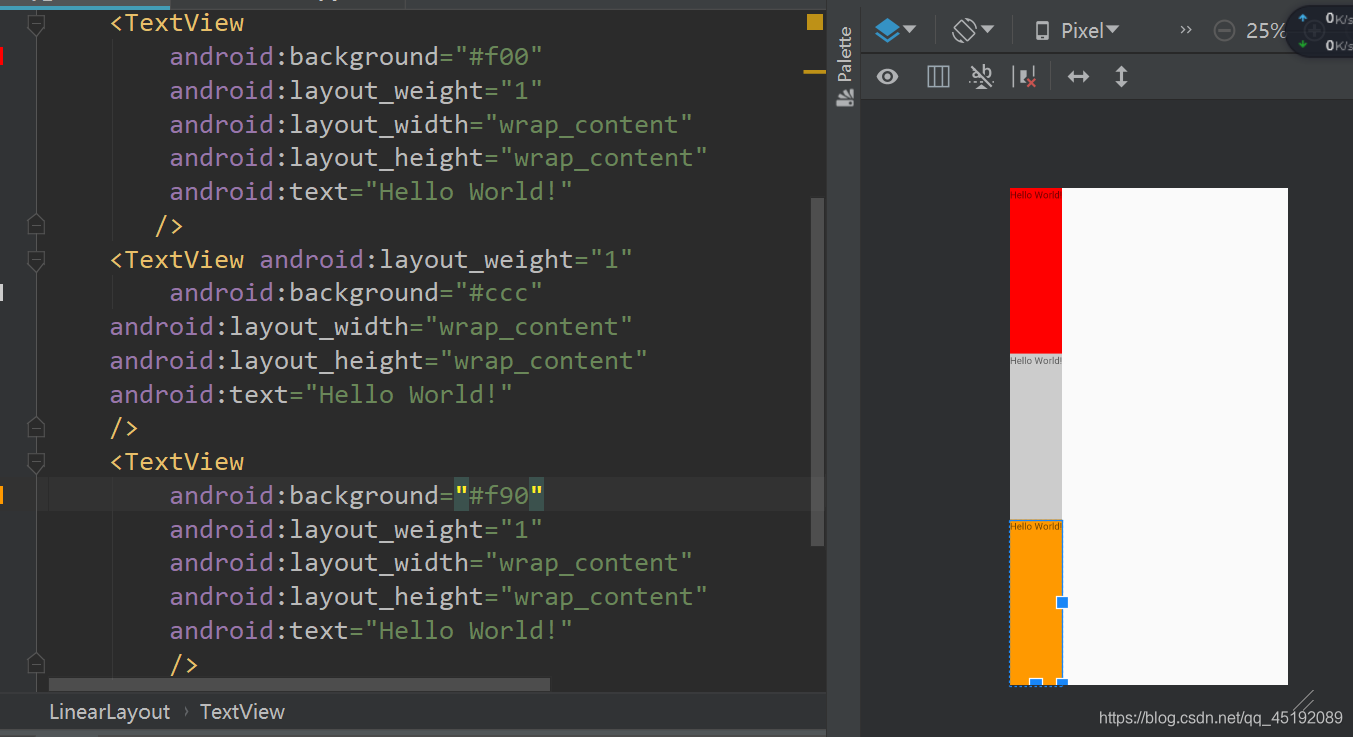This screenshot has width=1353, height=737.
Task: Click the red #f00 gutter color swatch
Action: pyautogui.click(x=2, y=57)
